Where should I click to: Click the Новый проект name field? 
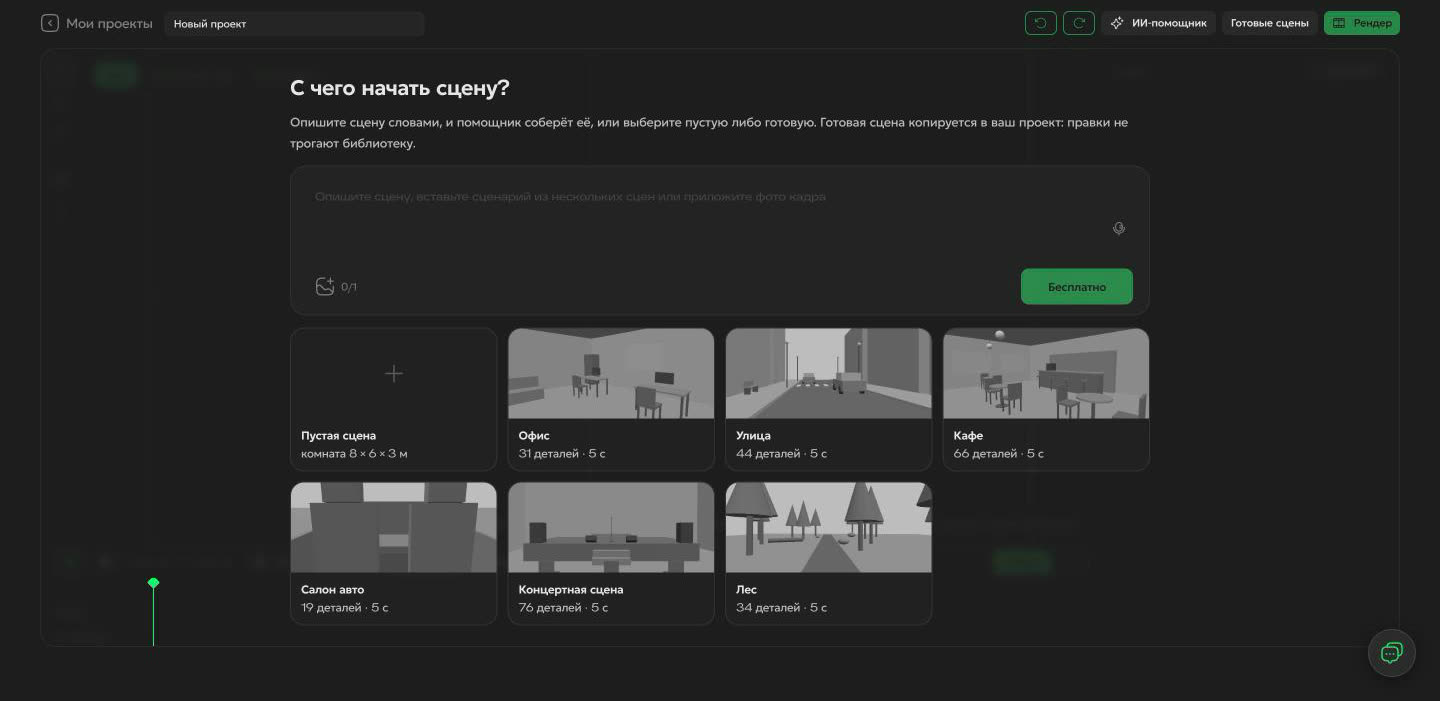pos(294,23)
